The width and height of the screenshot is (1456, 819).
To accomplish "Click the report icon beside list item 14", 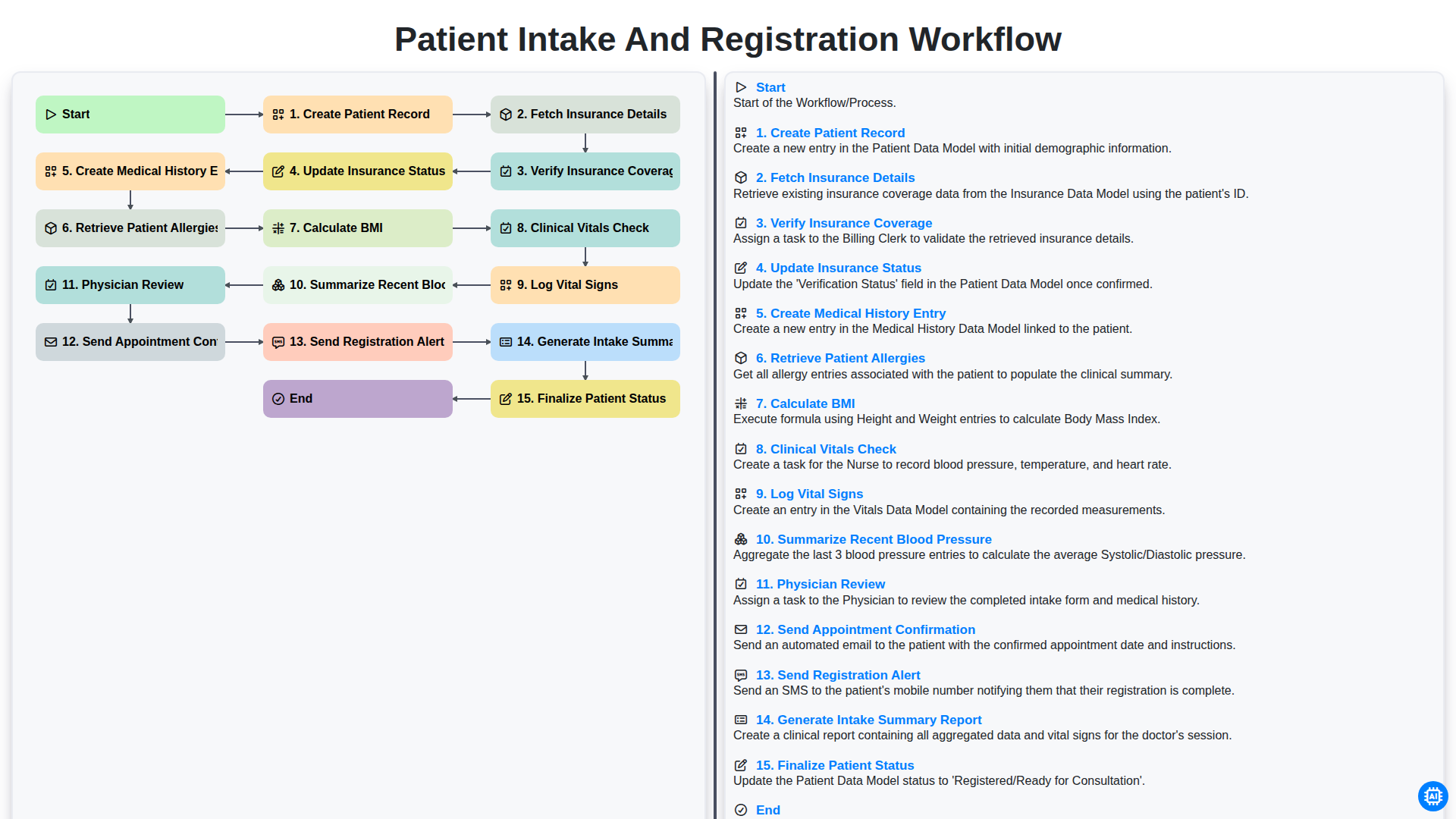I will click(x=741, y=720).
